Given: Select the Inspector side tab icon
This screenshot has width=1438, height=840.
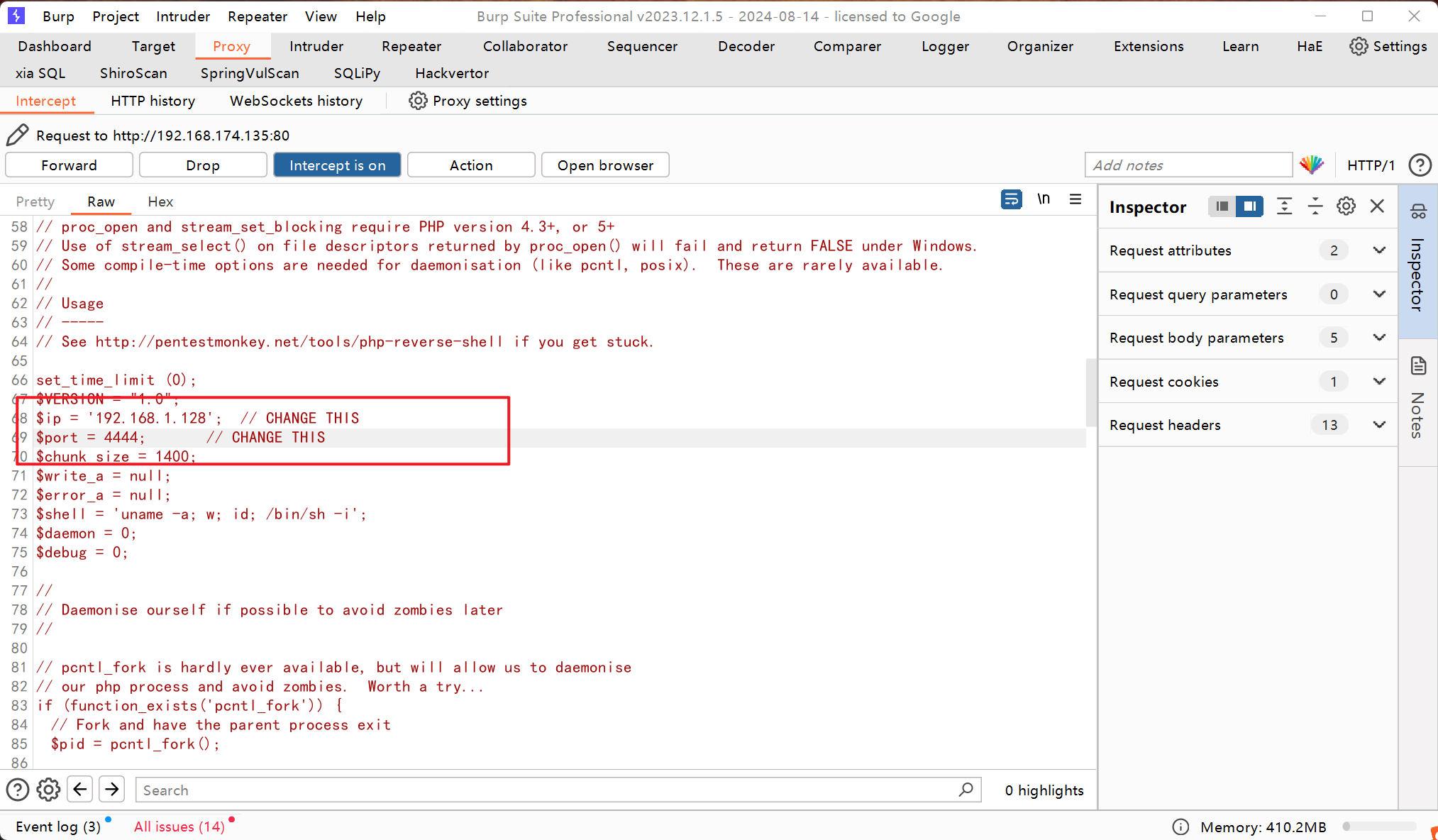Looking at the screenshot, I should pos(1418,211).
